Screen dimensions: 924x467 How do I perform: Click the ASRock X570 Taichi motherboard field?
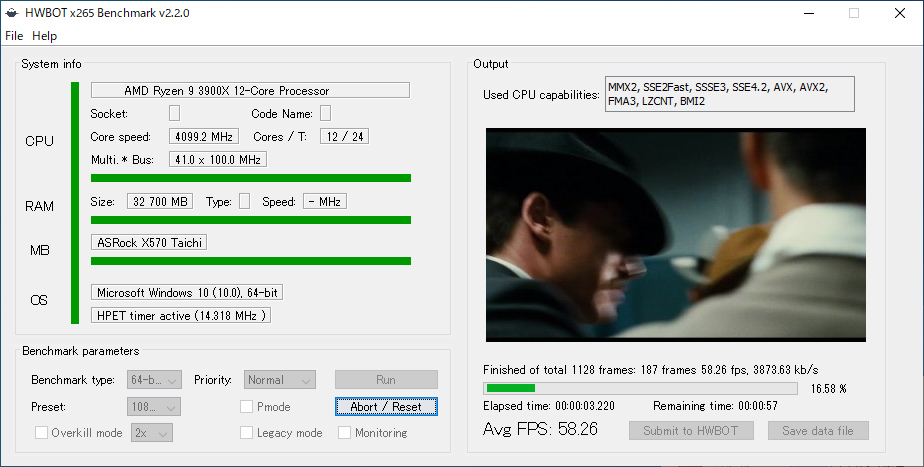click(x=148, y=242)
